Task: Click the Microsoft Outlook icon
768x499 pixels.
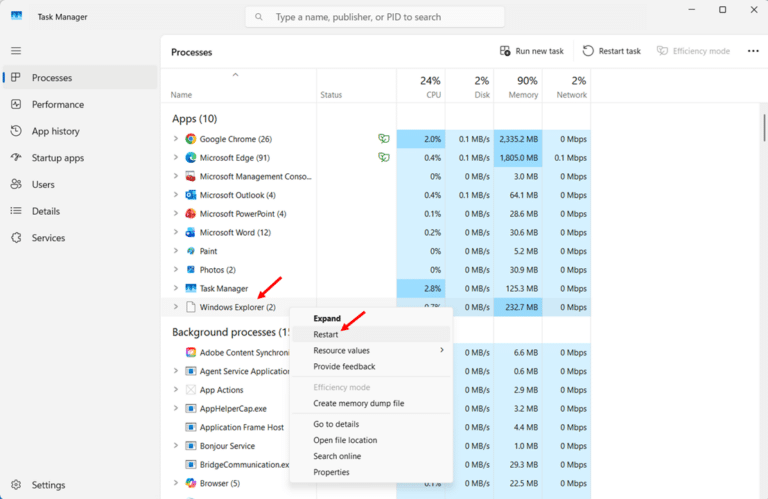Action: (x=191, y=195)
